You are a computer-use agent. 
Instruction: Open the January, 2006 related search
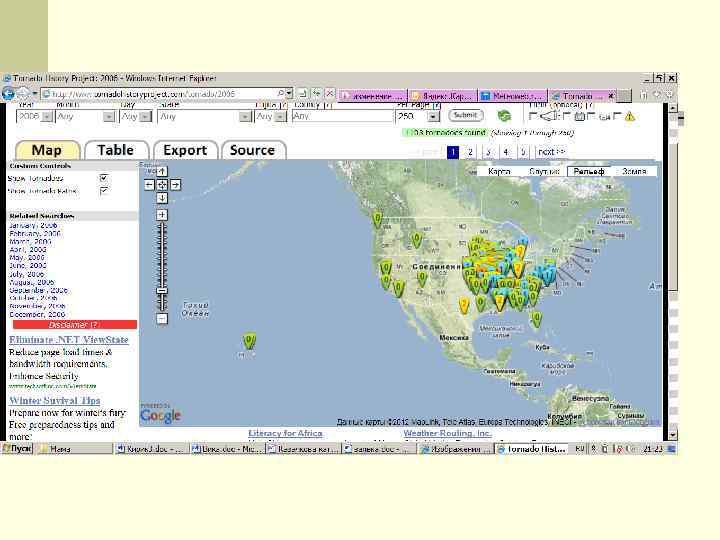pyautogui.click(x=33, y=225)
